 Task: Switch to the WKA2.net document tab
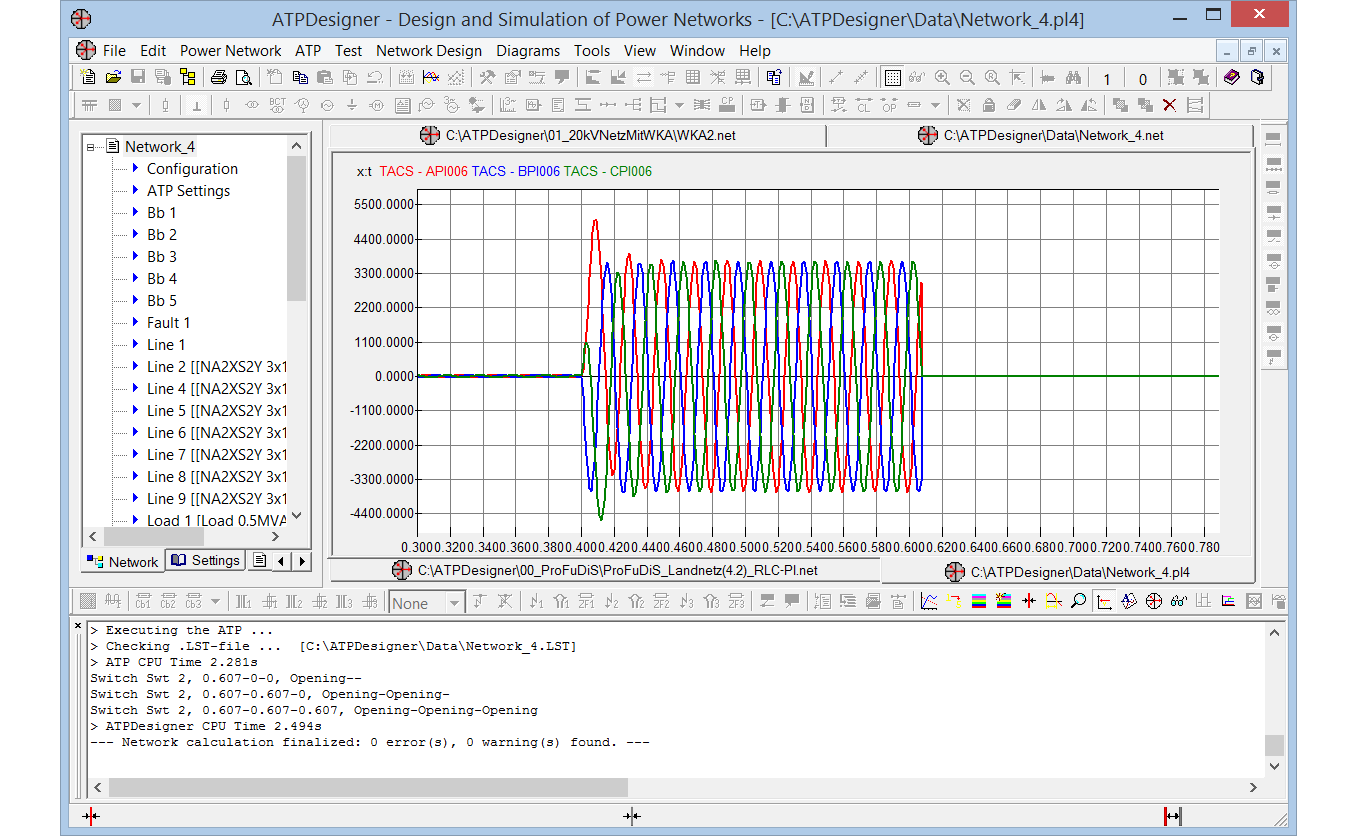click(578, 135)
